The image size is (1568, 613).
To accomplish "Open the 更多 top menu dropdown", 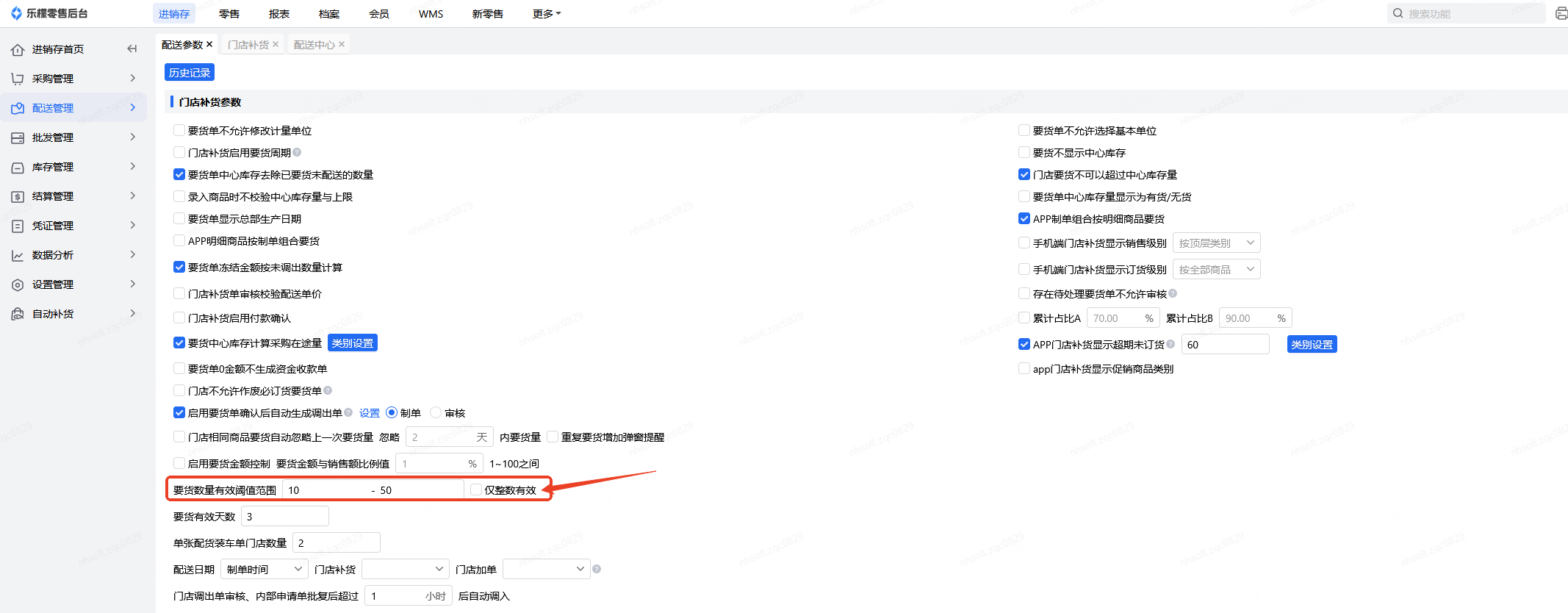I will click(x=547, y=13).
